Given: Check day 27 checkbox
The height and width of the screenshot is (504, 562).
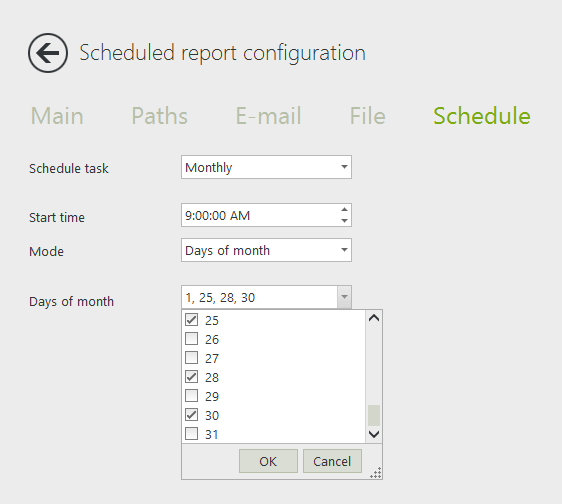Looking at the screenshot, I should [191, 357].
